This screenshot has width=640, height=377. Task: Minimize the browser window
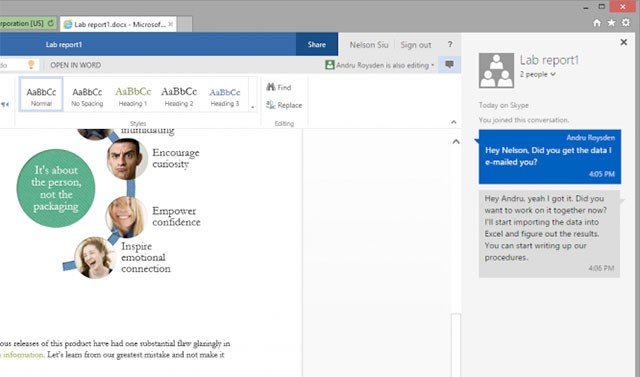pos(586,7)
